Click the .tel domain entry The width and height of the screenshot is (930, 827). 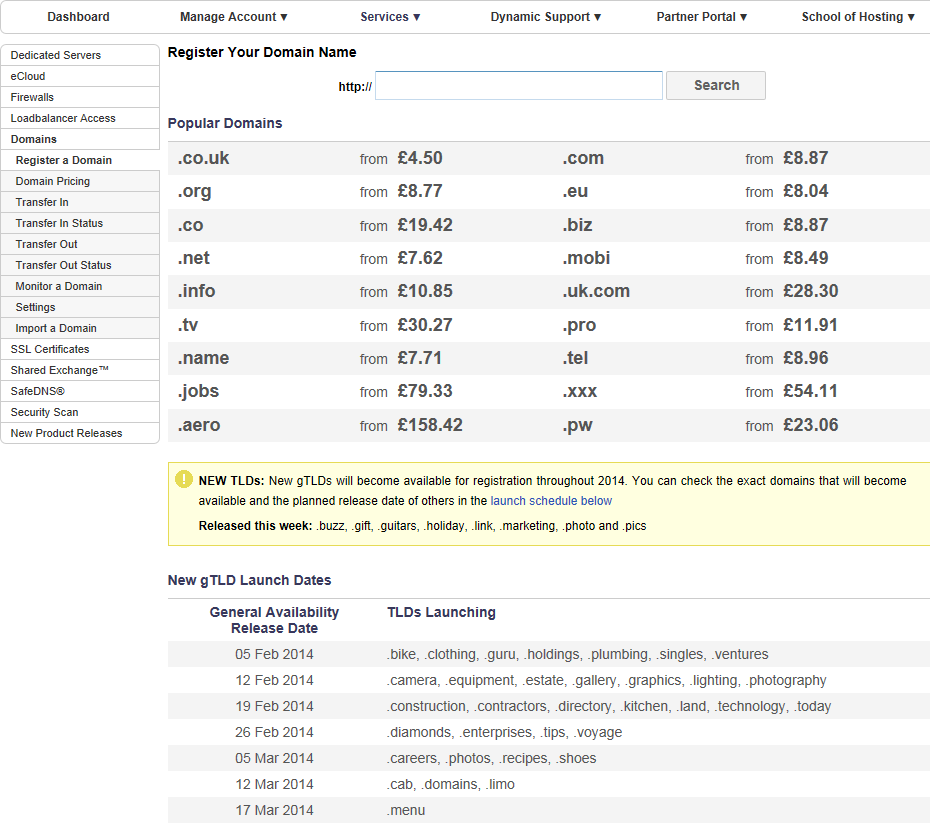coord(575,359)
